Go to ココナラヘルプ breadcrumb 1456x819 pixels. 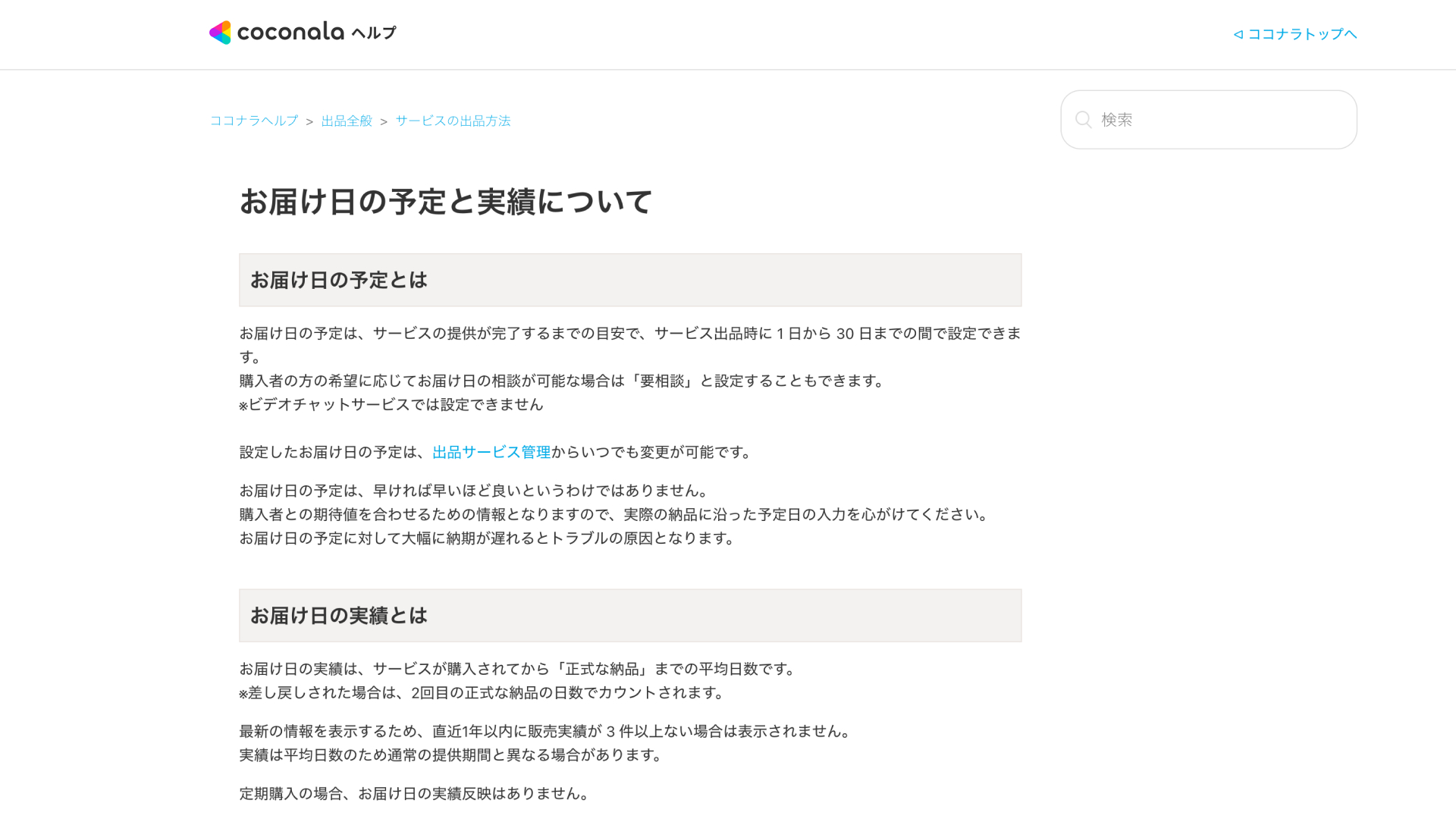coord(254,121)
